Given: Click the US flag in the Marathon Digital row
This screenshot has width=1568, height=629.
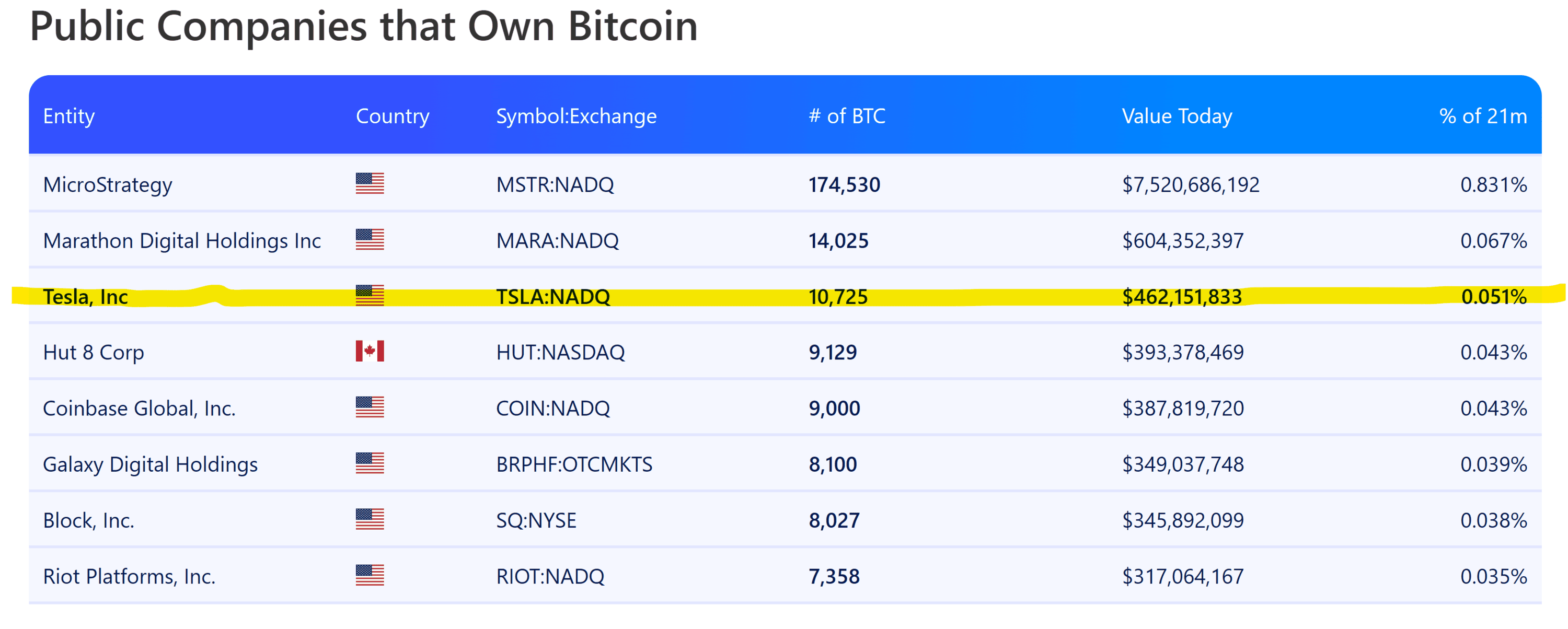Looking at the screenshot, I should click(x=370, y=239).
